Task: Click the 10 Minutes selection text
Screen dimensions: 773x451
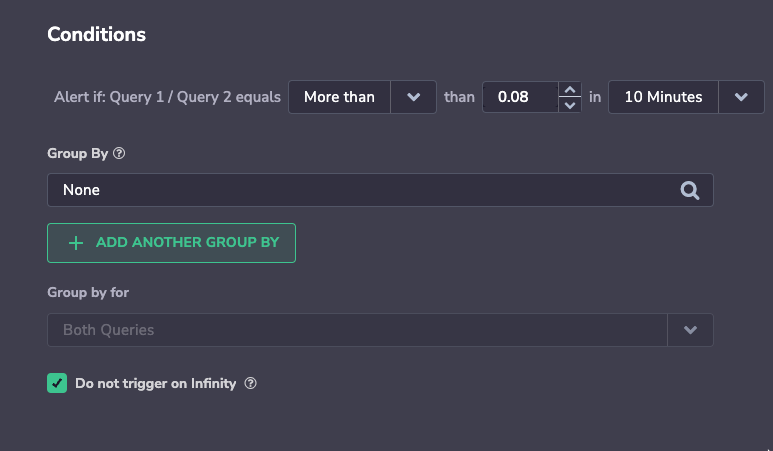Action: point(663,97)
